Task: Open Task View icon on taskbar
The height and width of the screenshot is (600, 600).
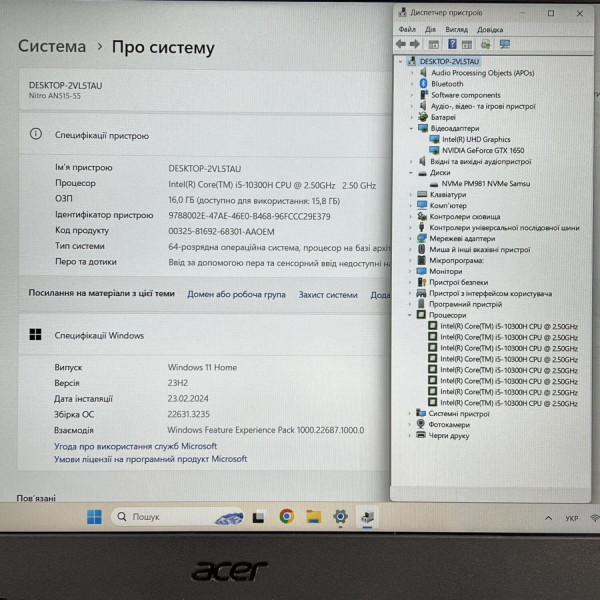Action: click(x=258, y=517)
